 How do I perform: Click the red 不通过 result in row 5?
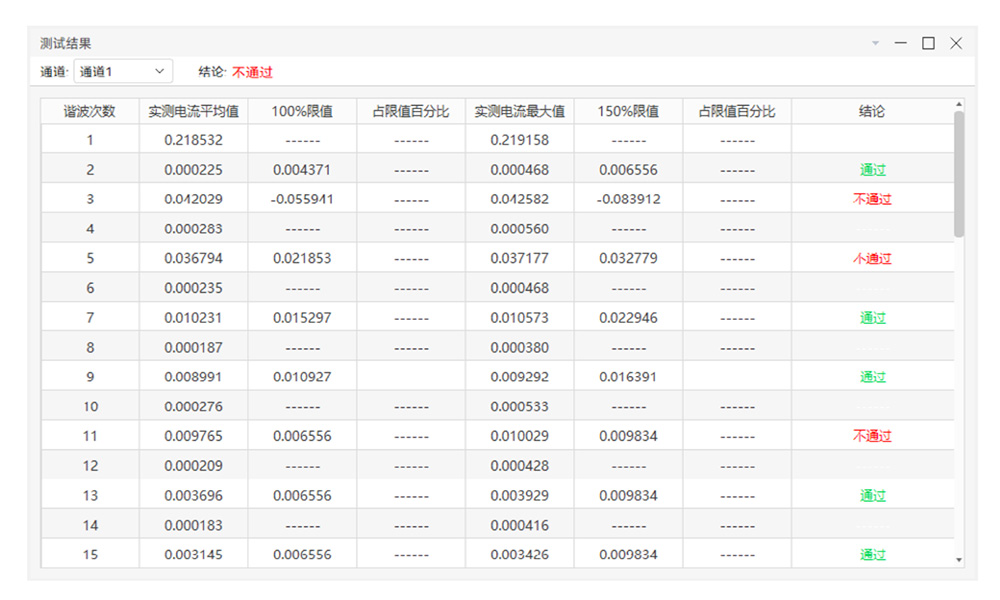coord(872,258)
